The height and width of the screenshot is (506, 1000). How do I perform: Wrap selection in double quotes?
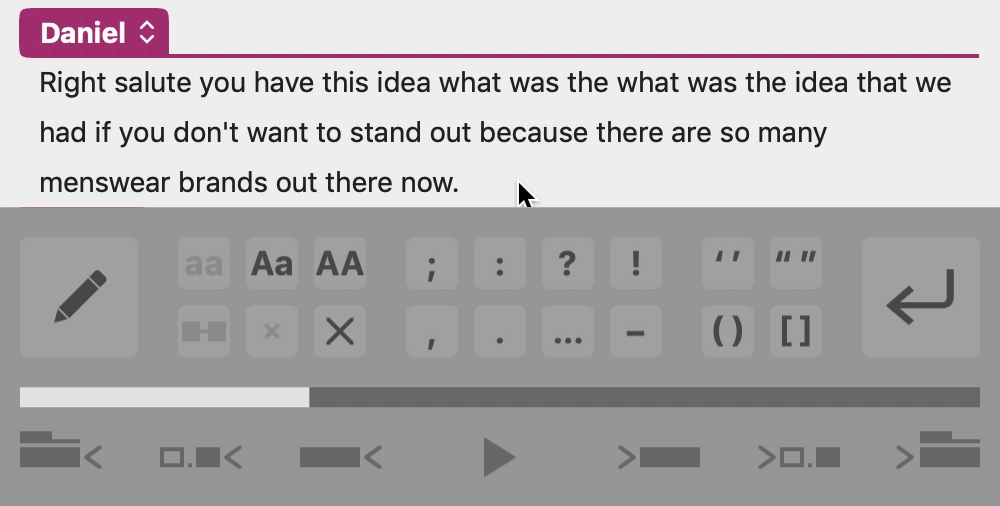coord(796,264)
